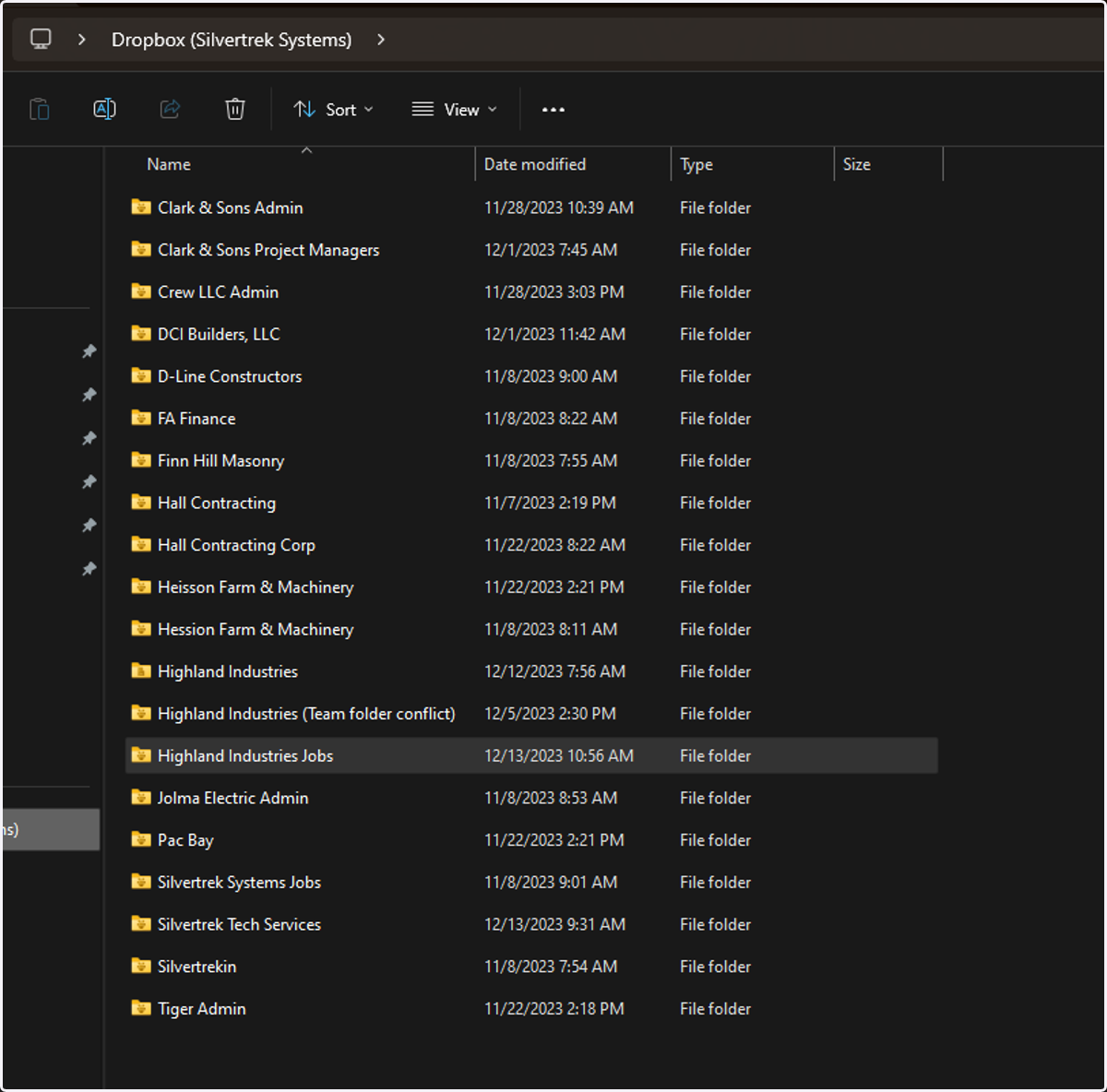Select the Jolma Electric Admin folder name
The width and height of the screenshot is (1107, 1092).
232,798
